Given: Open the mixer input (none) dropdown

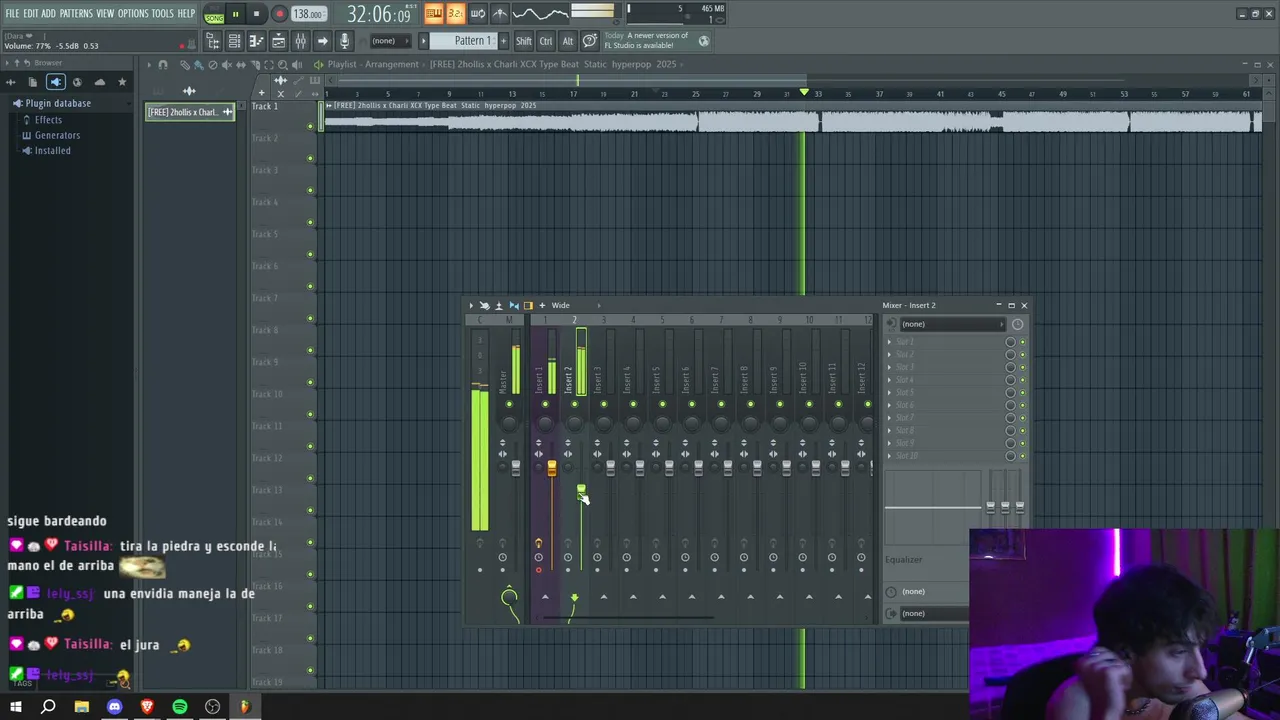Looking at the screenshot, I should click(951, 324).
